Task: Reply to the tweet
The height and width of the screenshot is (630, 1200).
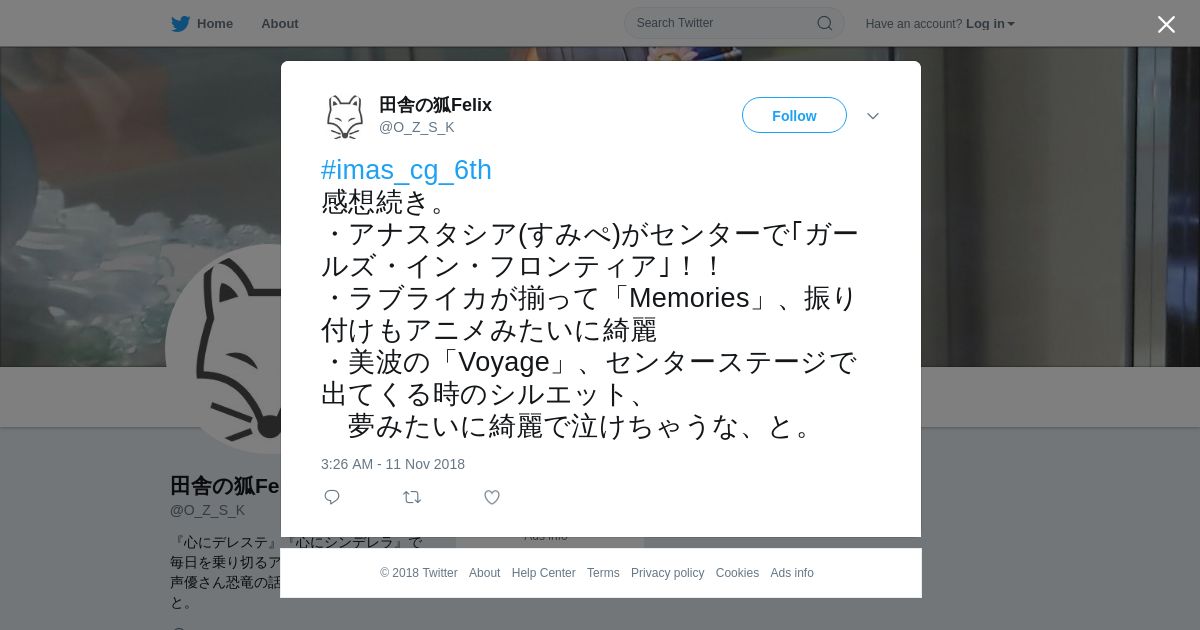Action: click(332, 497)
